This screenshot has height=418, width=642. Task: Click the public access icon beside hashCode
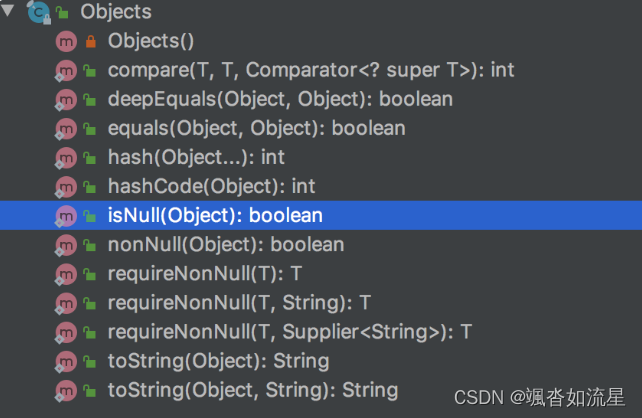tap(90, 187)
